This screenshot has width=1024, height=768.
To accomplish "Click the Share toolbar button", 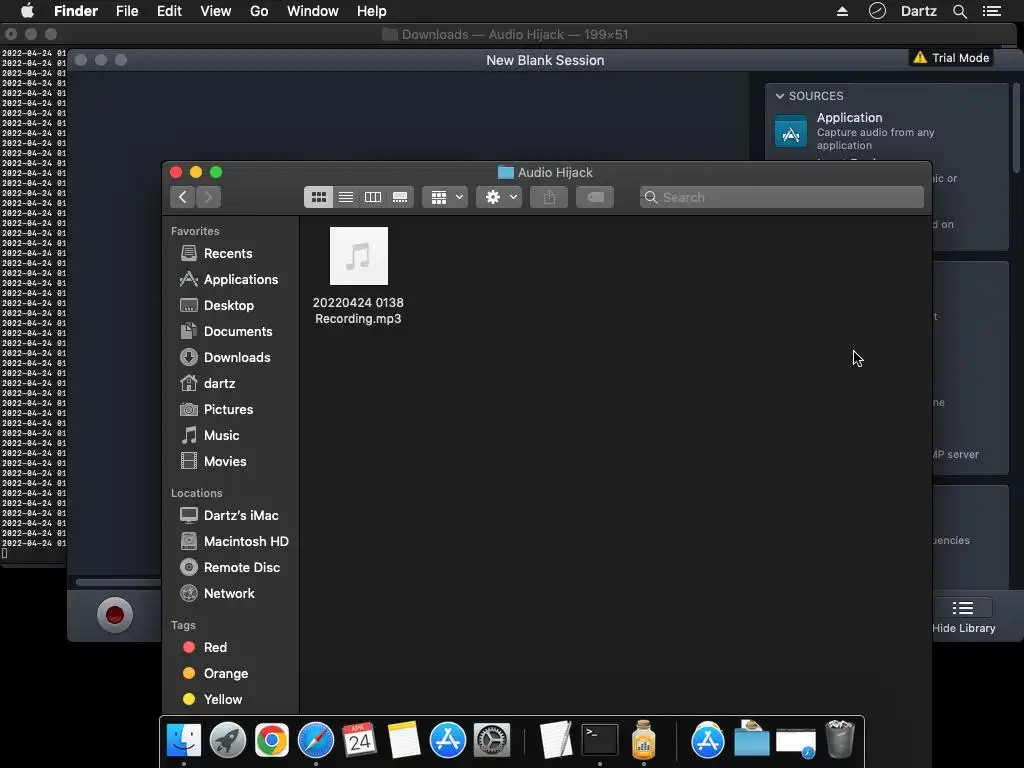I will [549, 197].
